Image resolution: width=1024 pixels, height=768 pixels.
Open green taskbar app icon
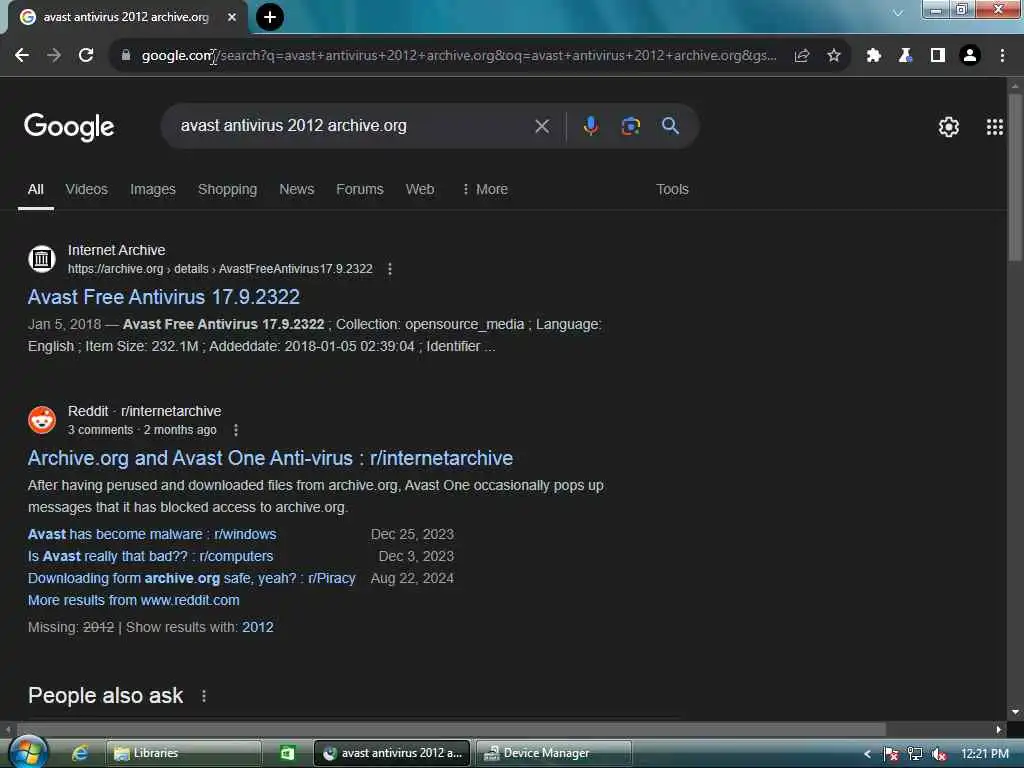287,753
